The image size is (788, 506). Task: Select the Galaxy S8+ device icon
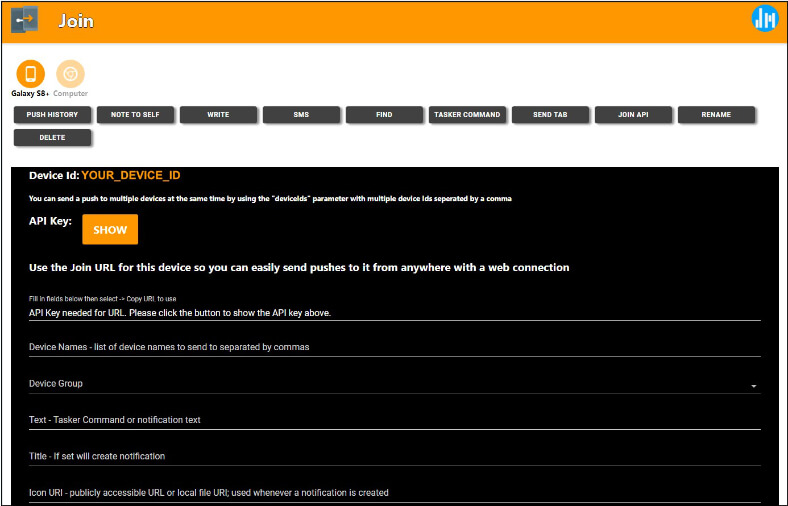(30, 74)
